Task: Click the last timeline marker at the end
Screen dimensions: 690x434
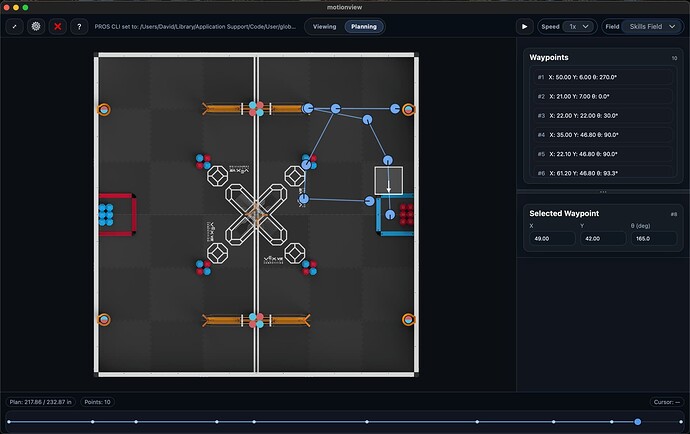Action: [x=681, y=422]
